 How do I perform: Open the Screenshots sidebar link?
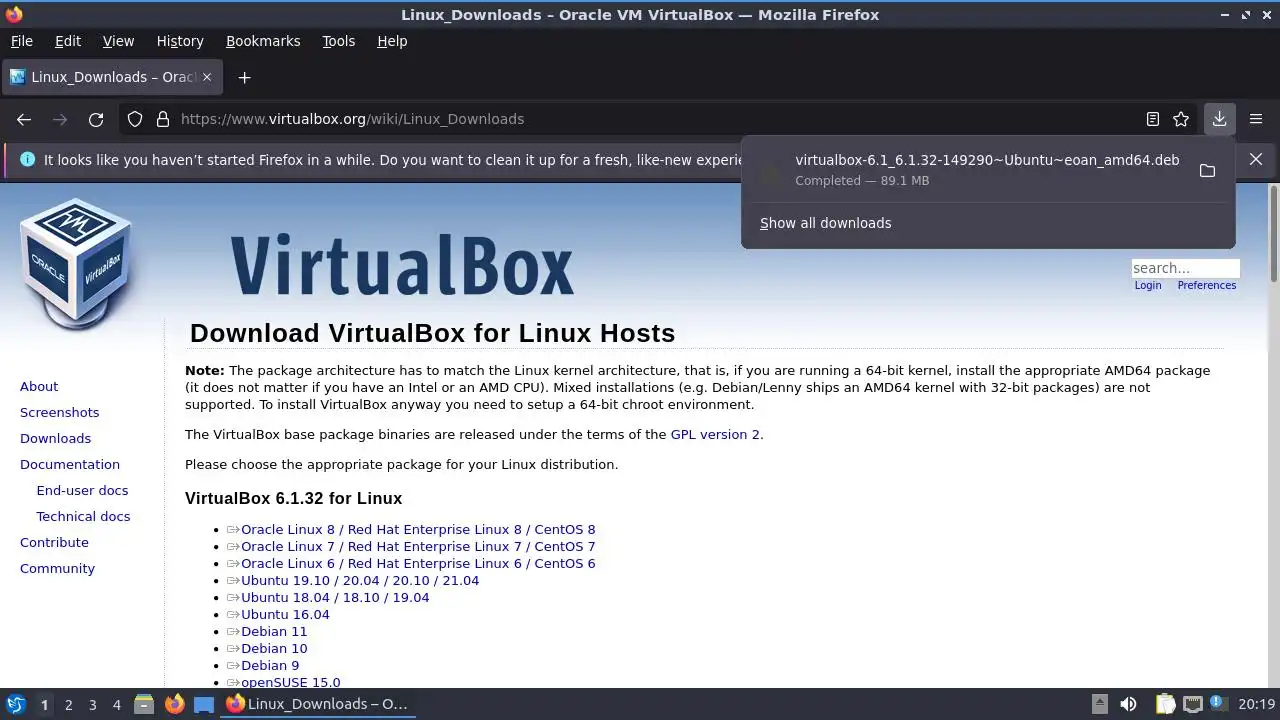coord(59,412)
